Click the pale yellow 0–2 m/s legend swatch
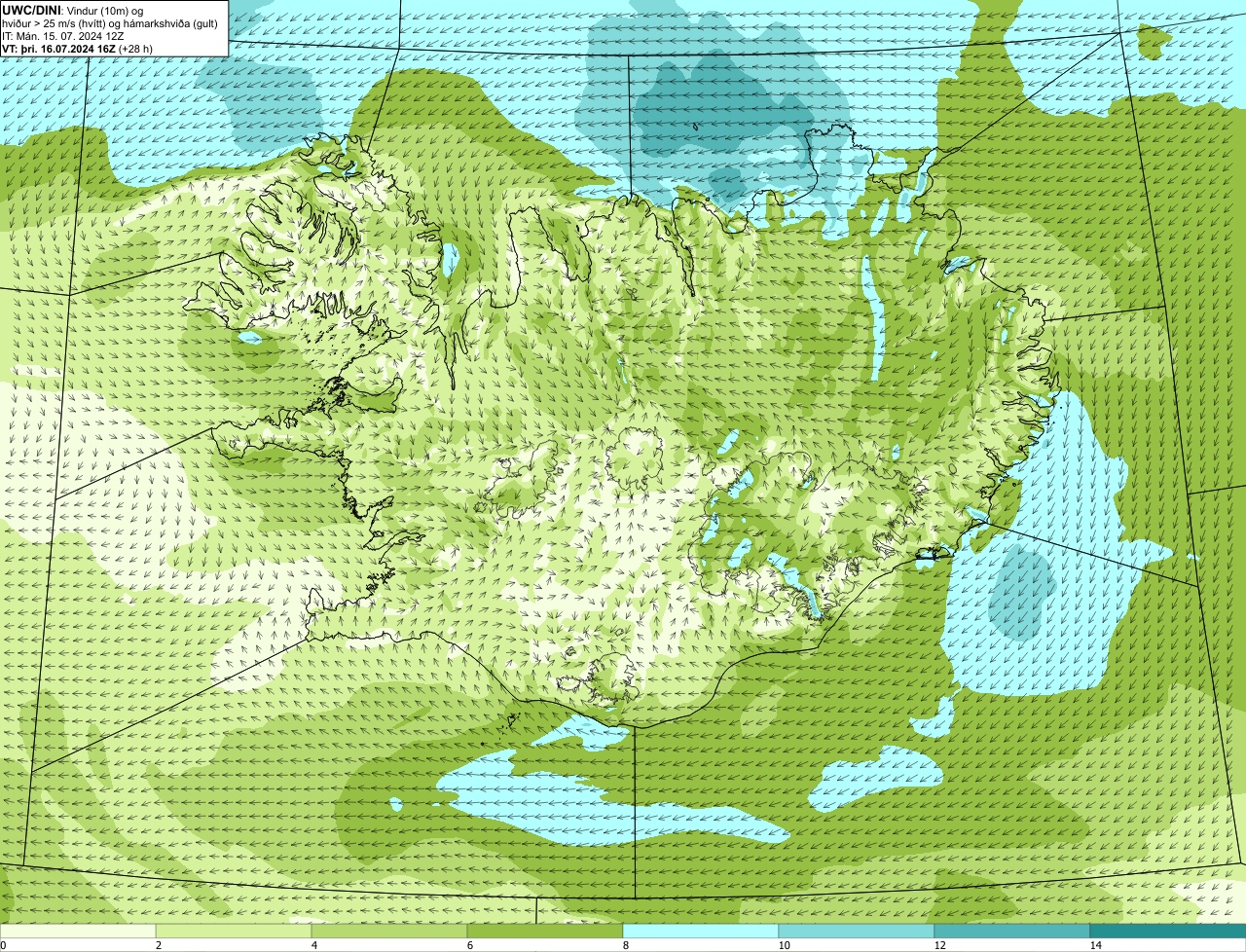The height and width of the screenshot is (952, 1246). pos(78,932)
